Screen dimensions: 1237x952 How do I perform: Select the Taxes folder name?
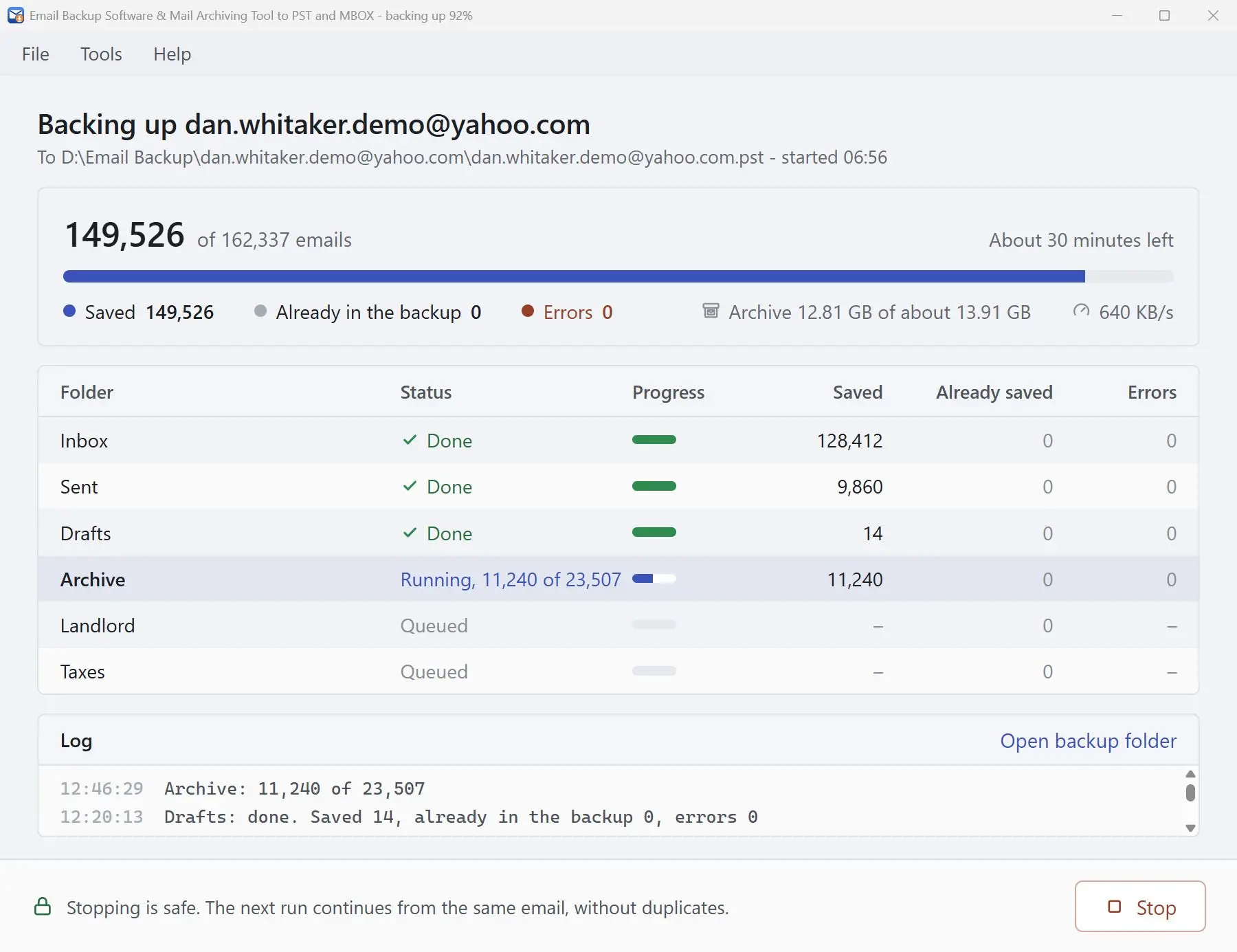click(82, 672)
